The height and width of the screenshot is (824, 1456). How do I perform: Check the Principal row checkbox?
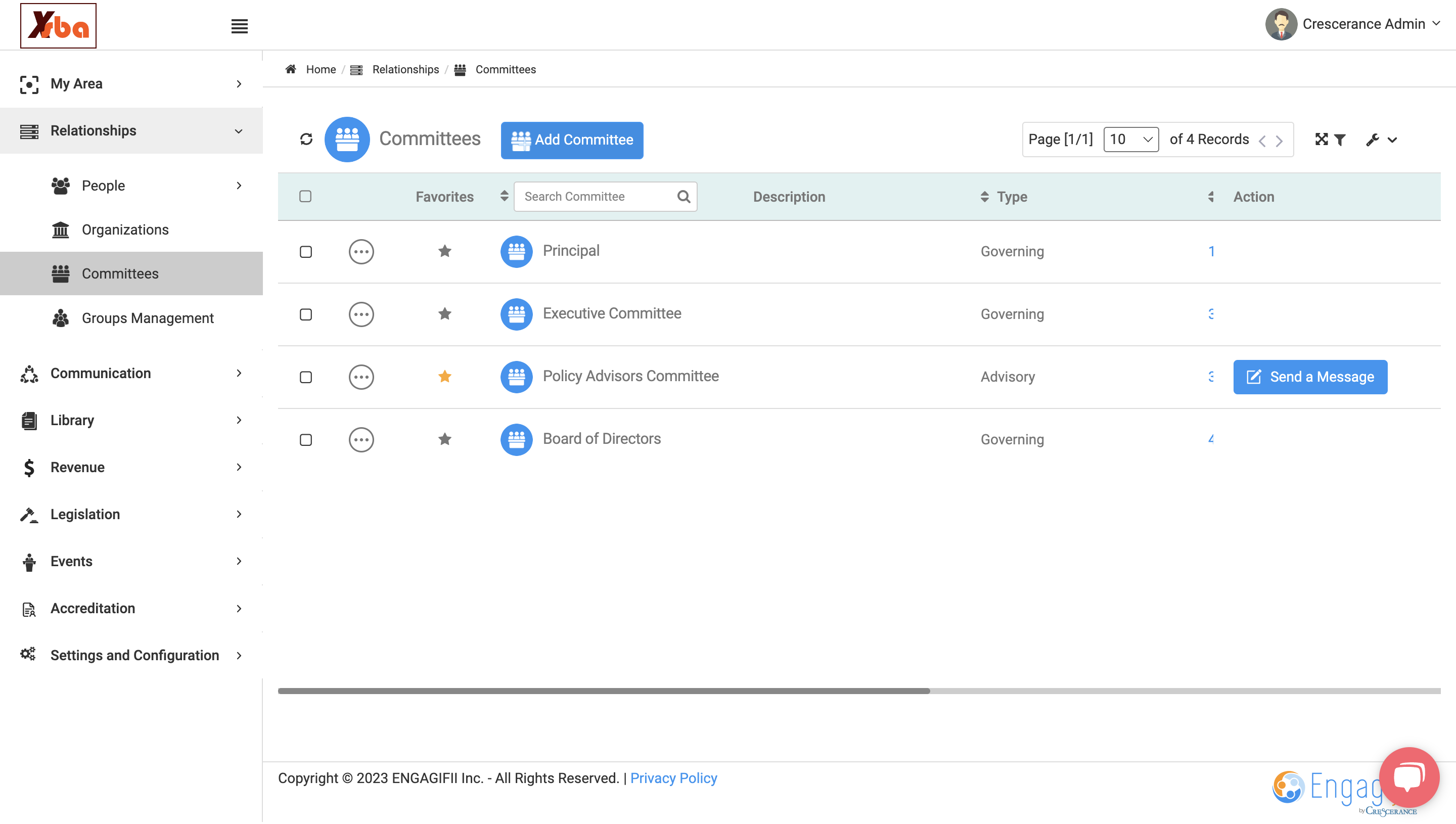[x=305, y=252]
